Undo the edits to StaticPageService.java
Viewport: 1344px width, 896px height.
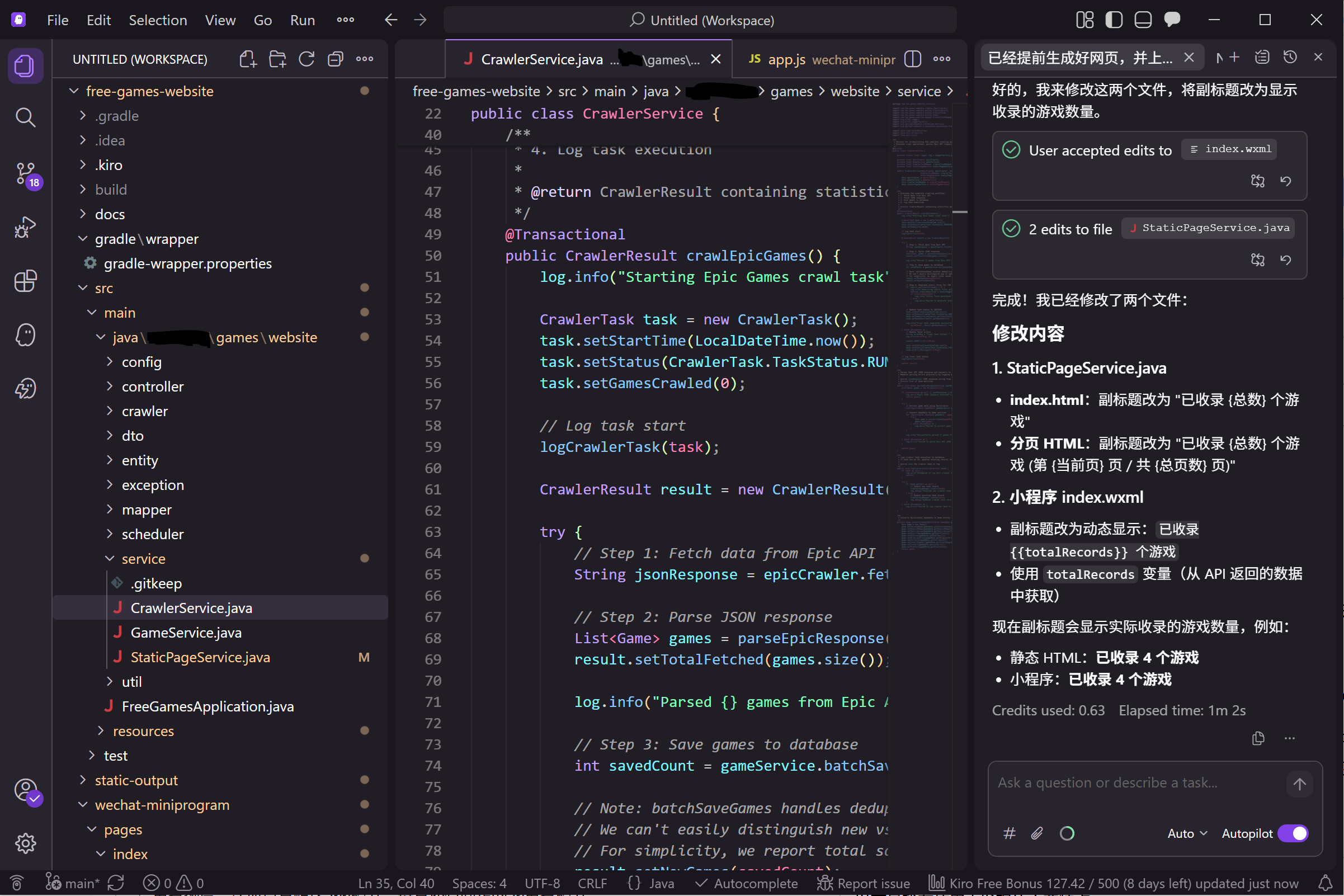tap(1286, 260)
